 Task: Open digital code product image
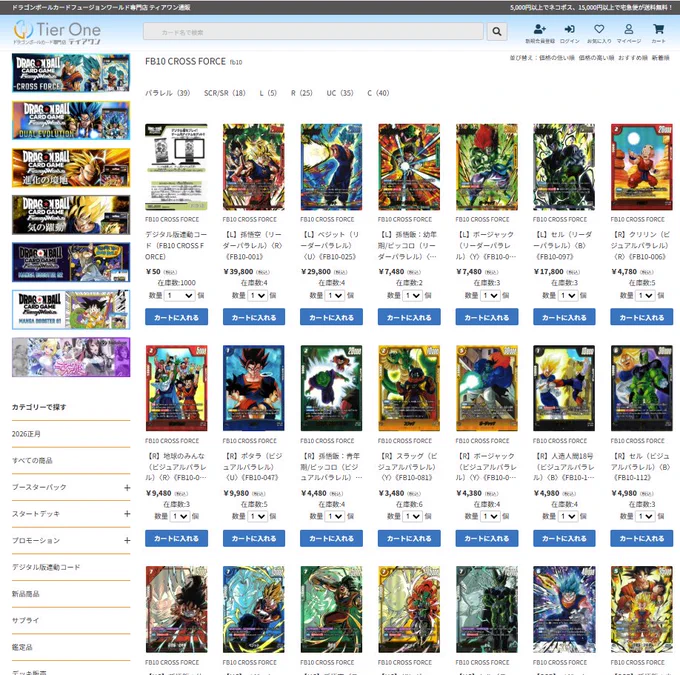pyautogui.click(x=176, y=167)
